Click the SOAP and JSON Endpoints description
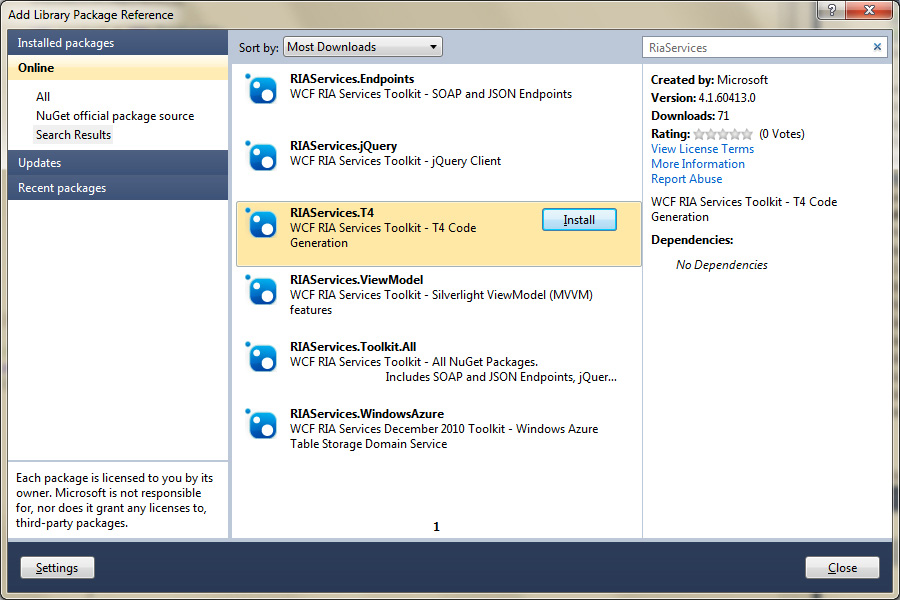Viewport: 900px width, 600px height. tap(430, 94)
